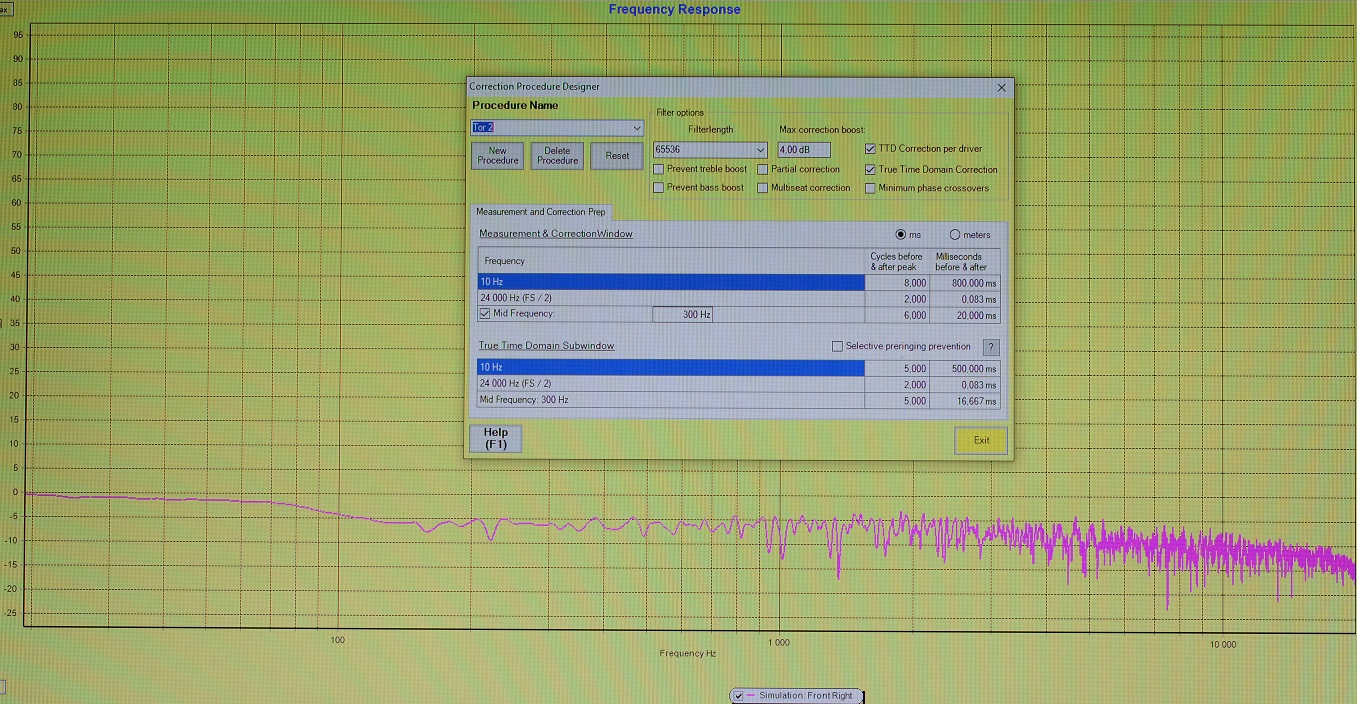
Task: Select Mid Frequency: 300 Hz subwindow row
Action: tap(671, 400)
